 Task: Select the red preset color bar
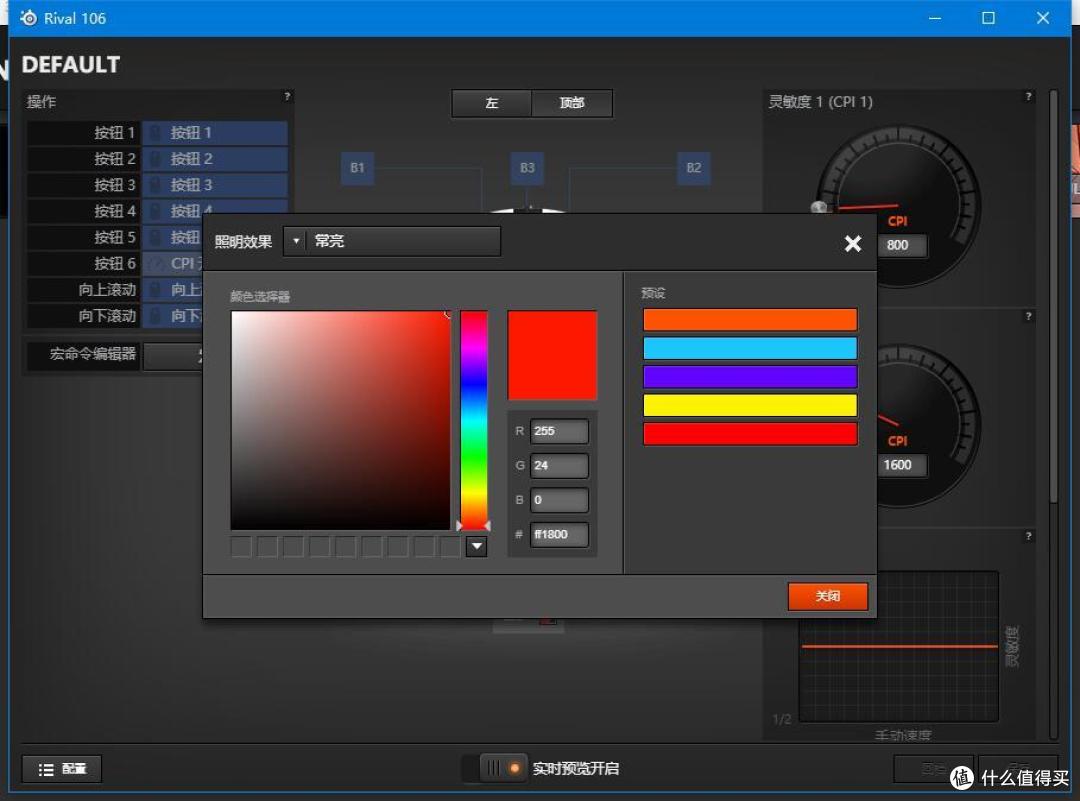tap(750, 434)
